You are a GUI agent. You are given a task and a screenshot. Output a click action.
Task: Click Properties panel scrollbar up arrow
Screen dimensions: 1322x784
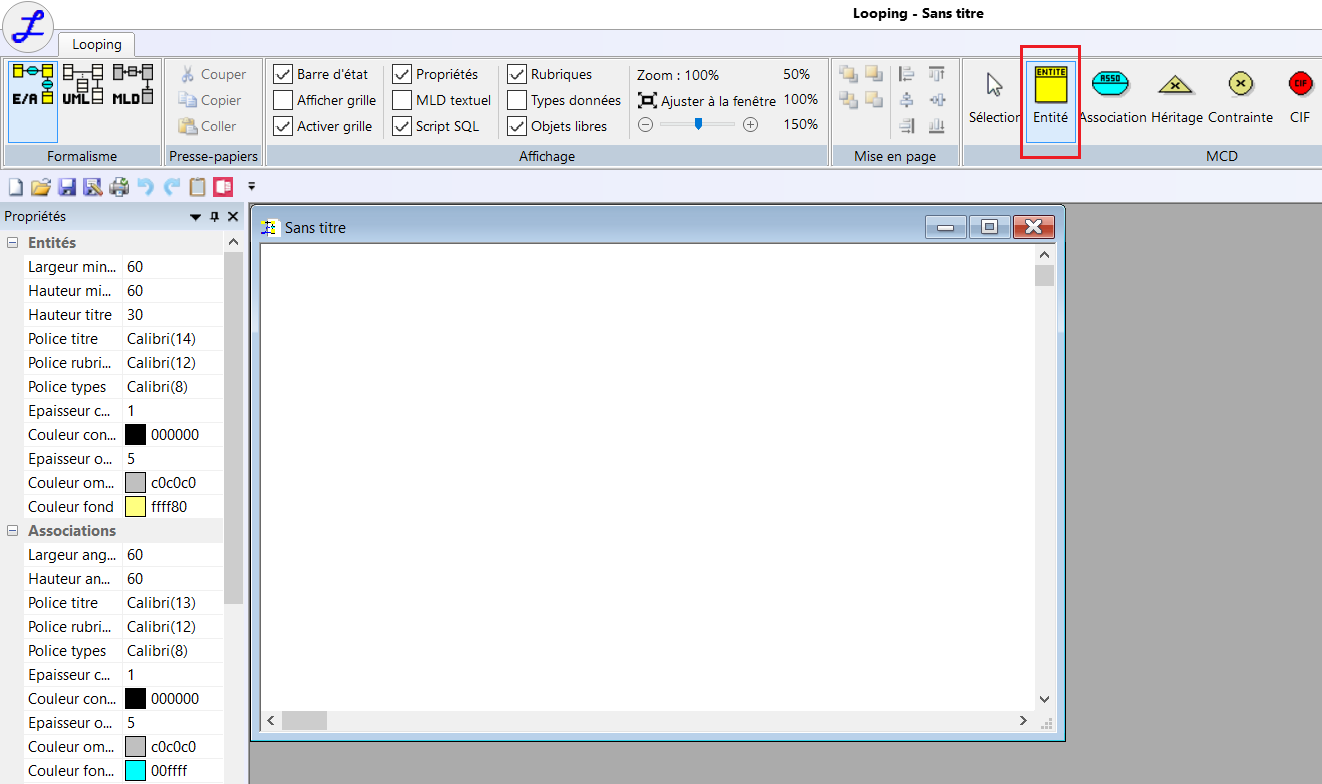(233, 242)
